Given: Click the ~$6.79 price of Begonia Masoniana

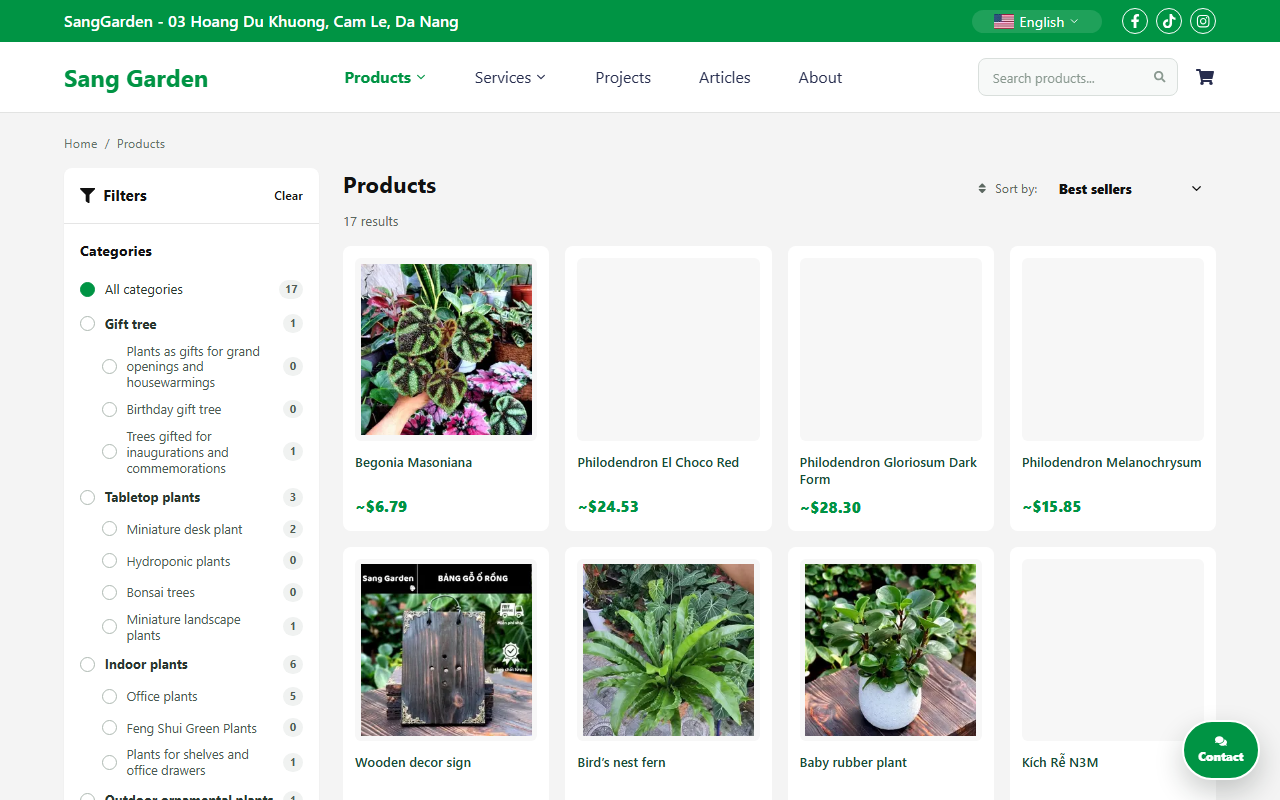Looking at the screenshot, I should pos(381,507).
